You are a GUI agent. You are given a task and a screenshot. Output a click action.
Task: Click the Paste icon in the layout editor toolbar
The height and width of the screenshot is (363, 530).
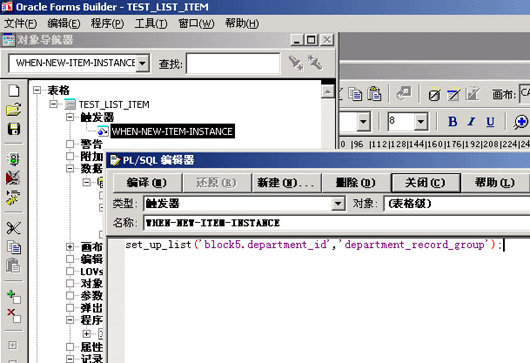click(374, 94)
